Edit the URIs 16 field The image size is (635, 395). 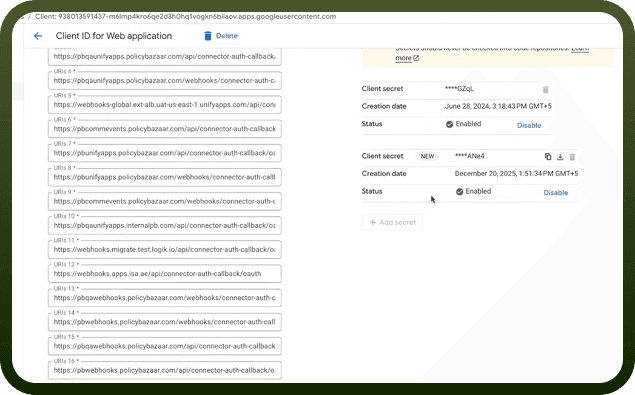pyautogui.click(x=164, y=370)
